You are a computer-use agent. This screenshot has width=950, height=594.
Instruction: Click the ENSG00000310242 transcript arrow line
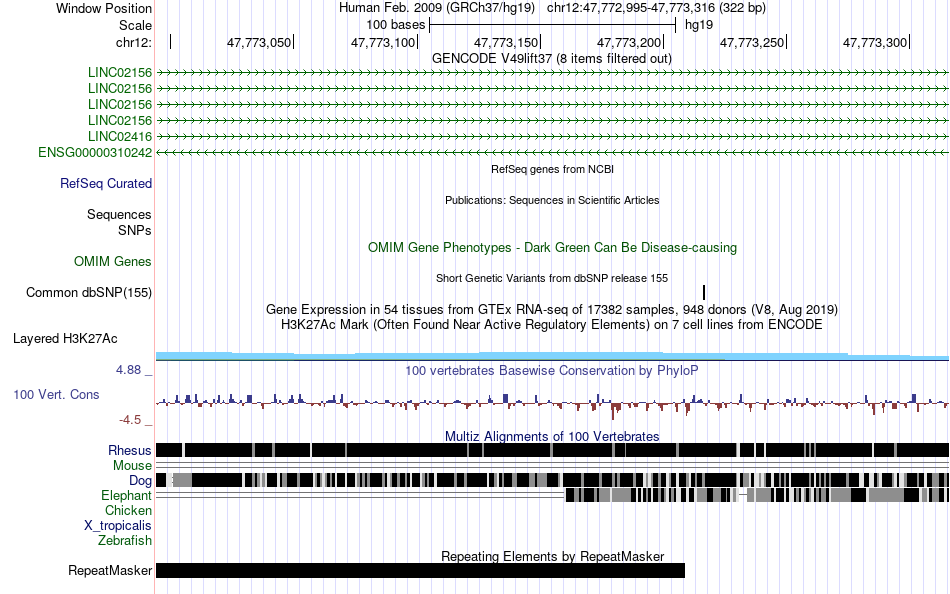(552, 153)
